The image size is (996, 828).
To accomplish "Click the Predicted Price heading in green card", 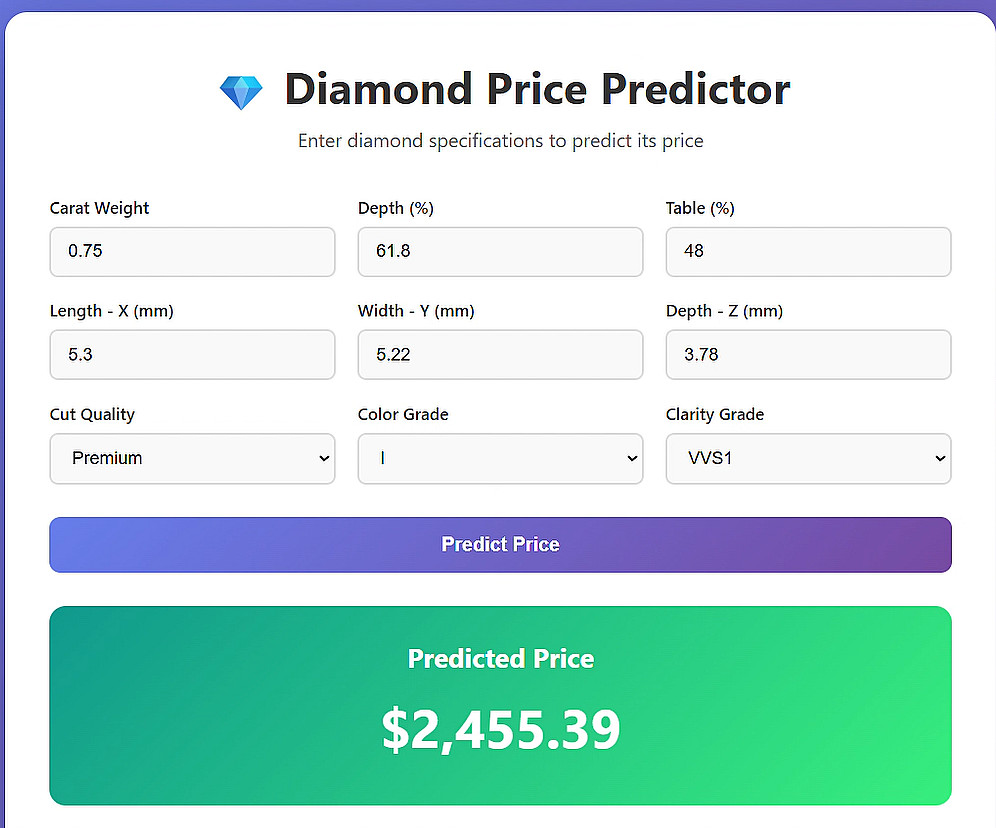I will pos(500,659).
